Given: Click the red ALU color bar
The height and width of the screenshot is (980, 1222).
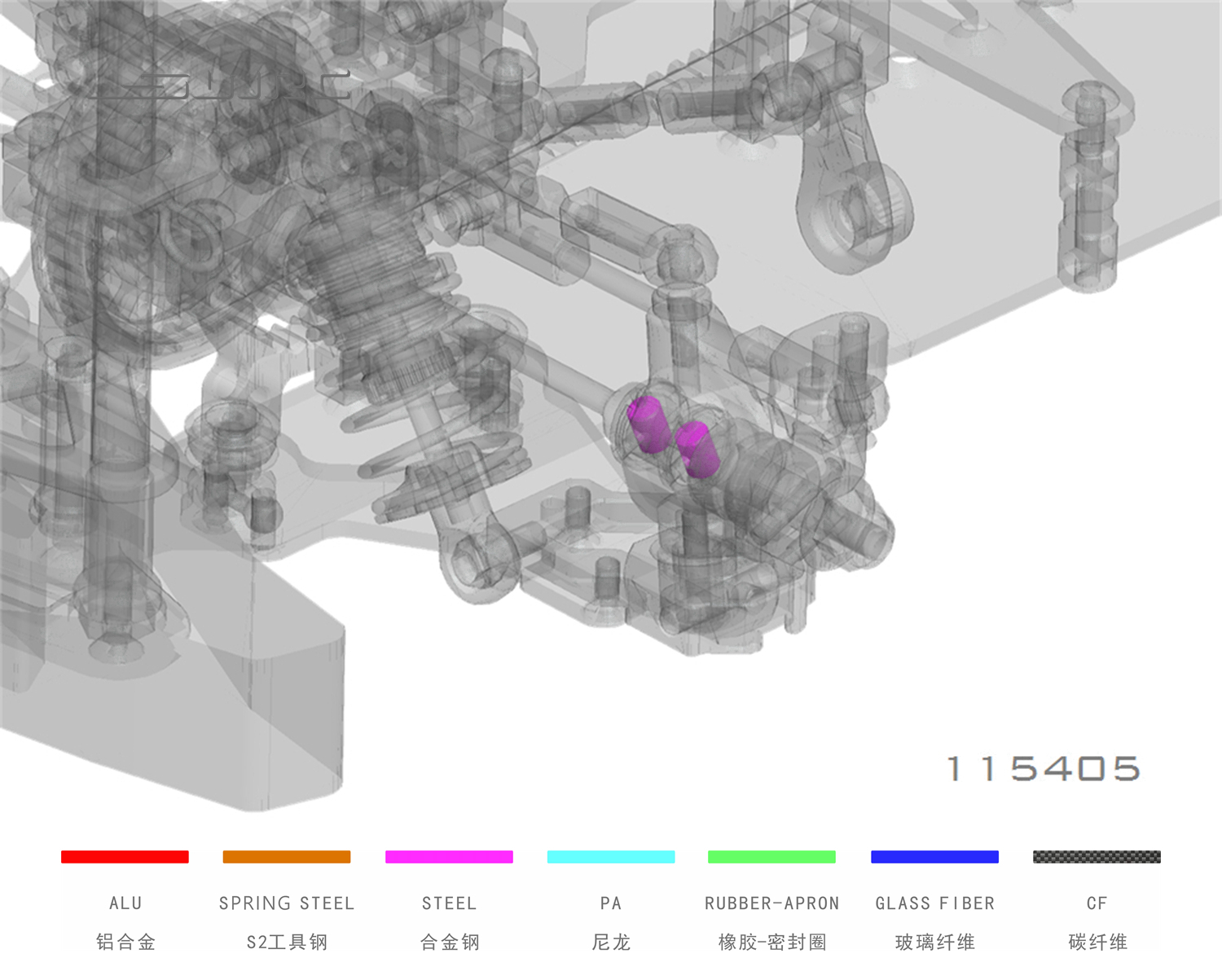Looking at the screenshot, I should click(x=125, y=857).
